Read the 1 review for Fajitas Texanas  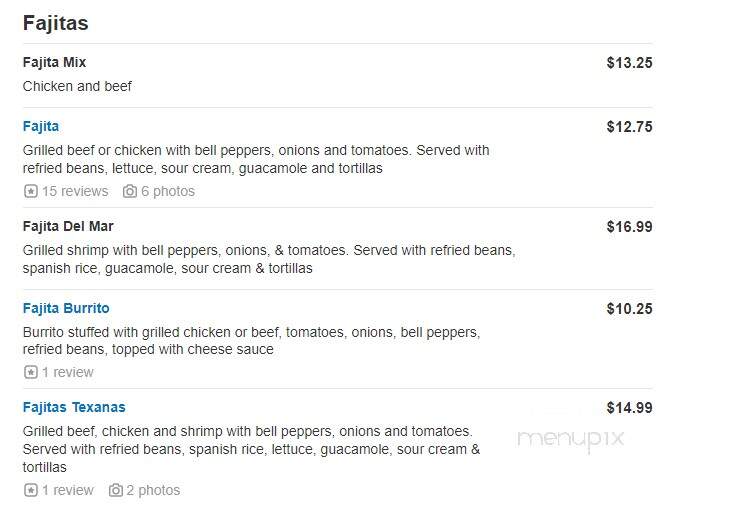(x=67, y=490)
